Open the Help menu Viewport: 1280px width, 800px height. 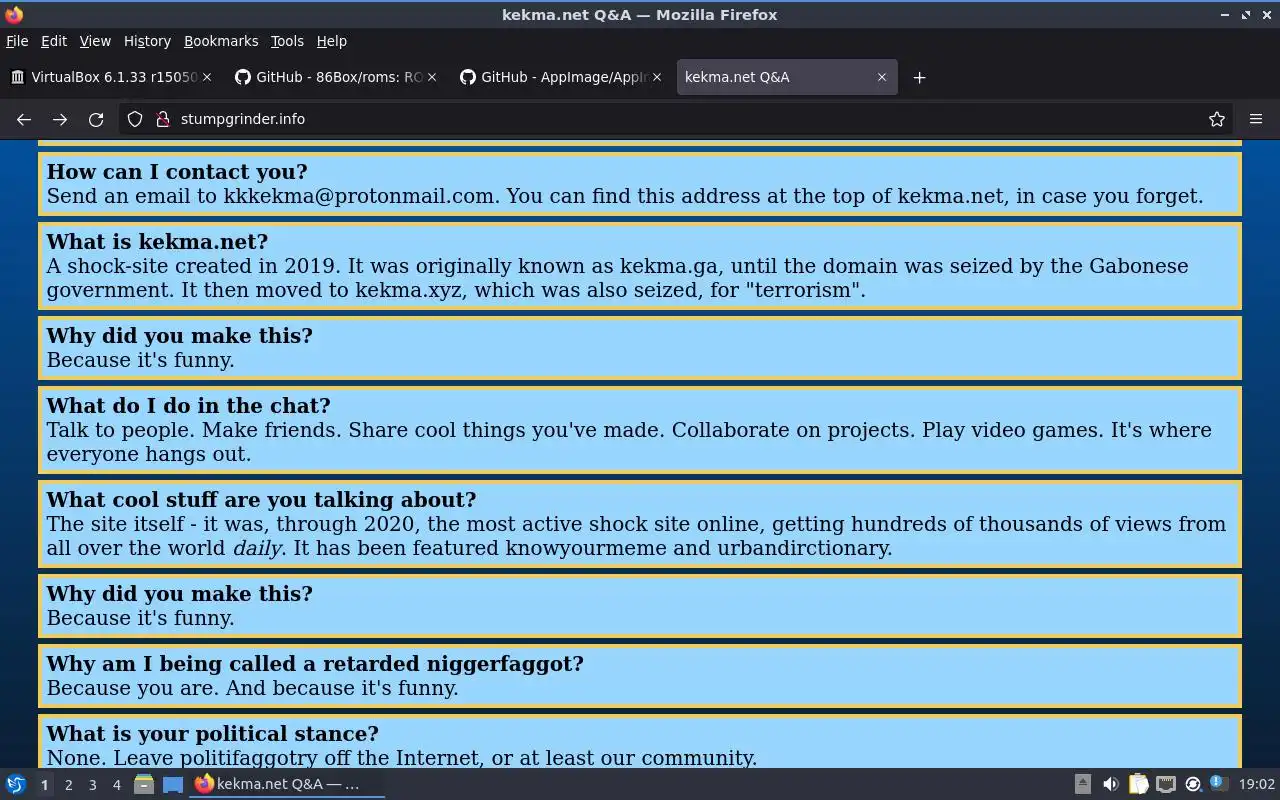(332, 41)
